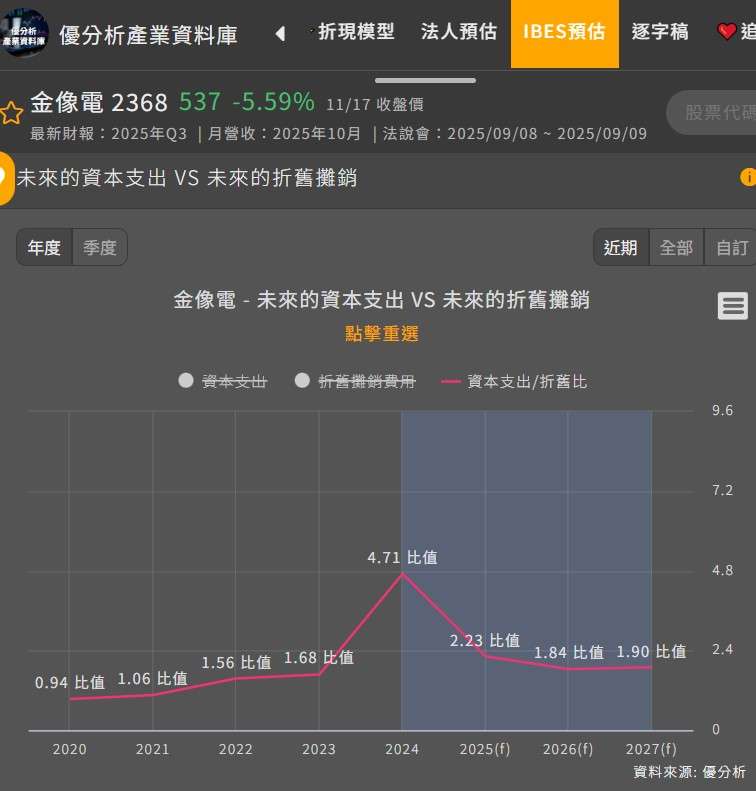Click the red heart follow icon
Viewport: 756px width, 791px height.
727,32
